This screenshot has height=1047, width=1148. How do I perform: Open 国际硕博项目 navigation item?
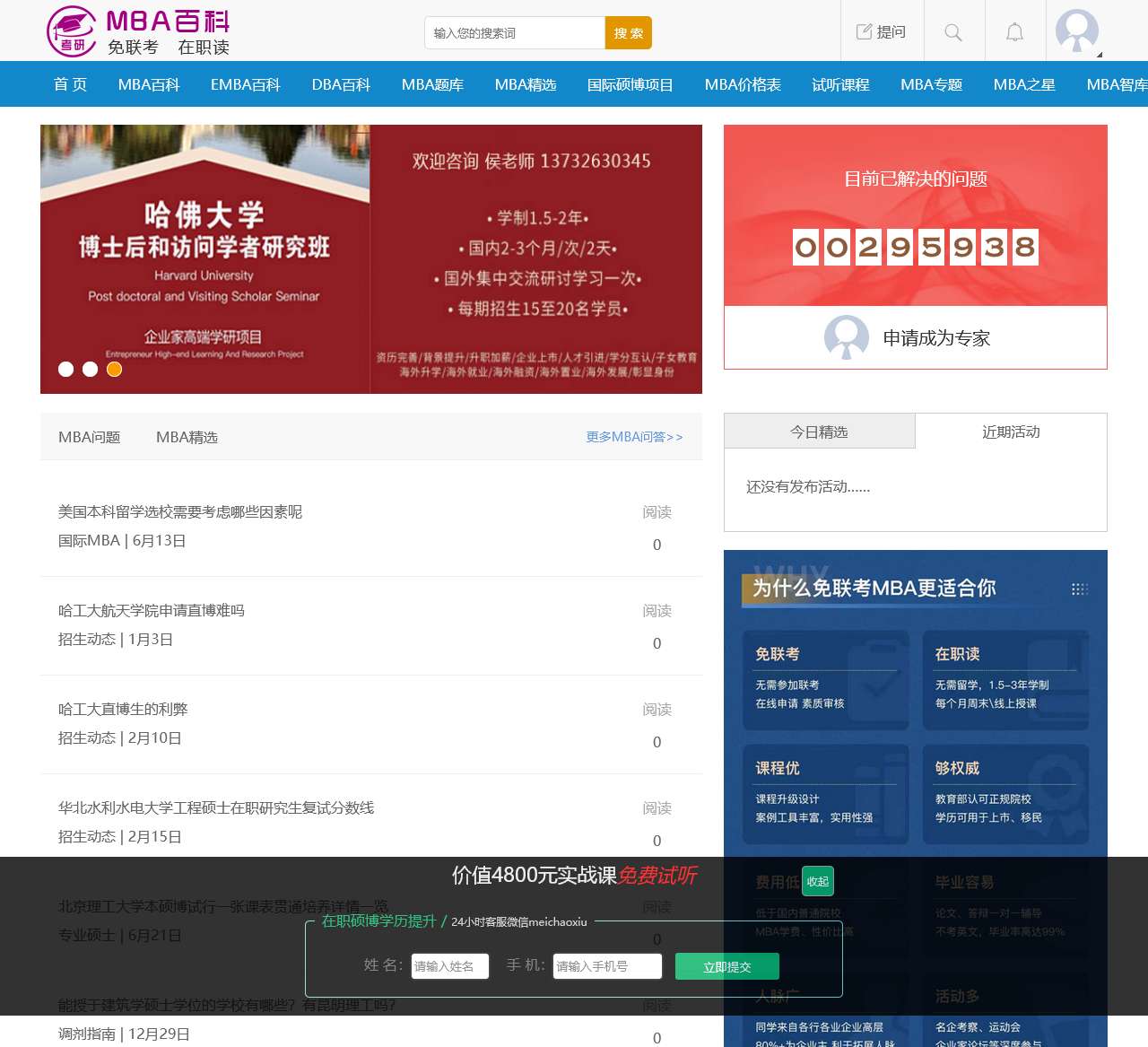pos(631,84)
